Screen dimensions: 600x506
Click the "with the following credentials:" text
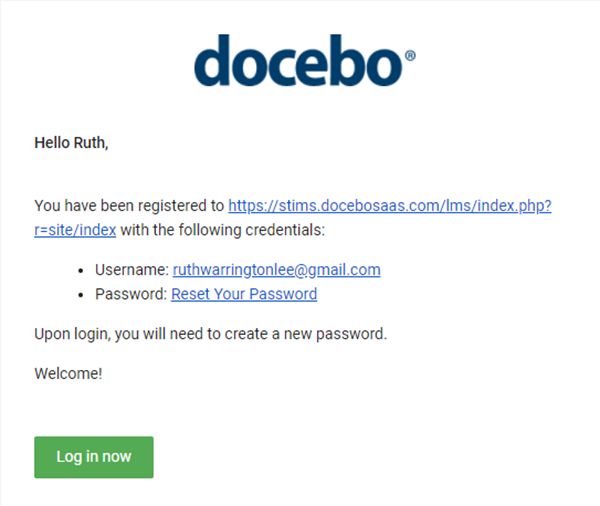coord(222,230)
